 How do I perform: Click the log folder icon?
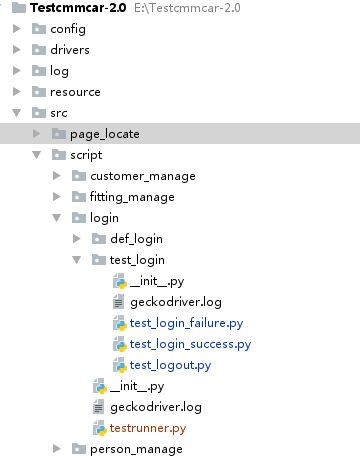point(39,71)
